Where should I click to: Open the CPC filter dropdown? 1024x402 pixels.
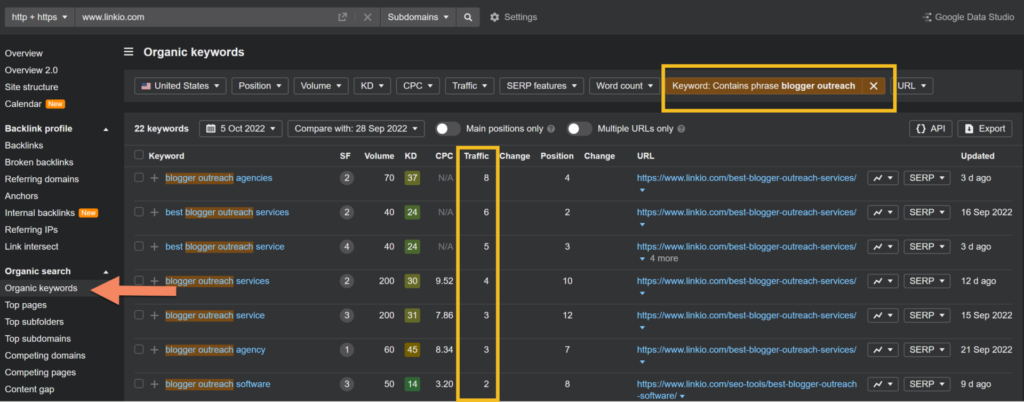418,85
